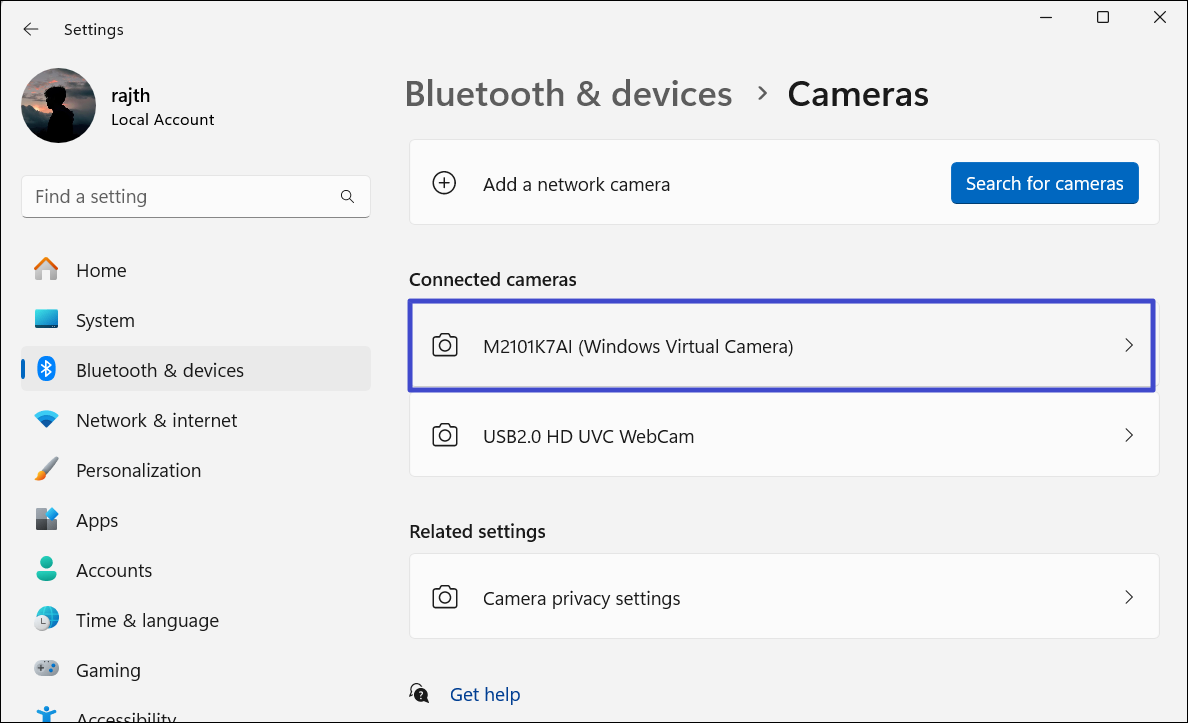Screen dimensions: 1188x723
Task: Open Personalization settings
Action: click(138, 470)
